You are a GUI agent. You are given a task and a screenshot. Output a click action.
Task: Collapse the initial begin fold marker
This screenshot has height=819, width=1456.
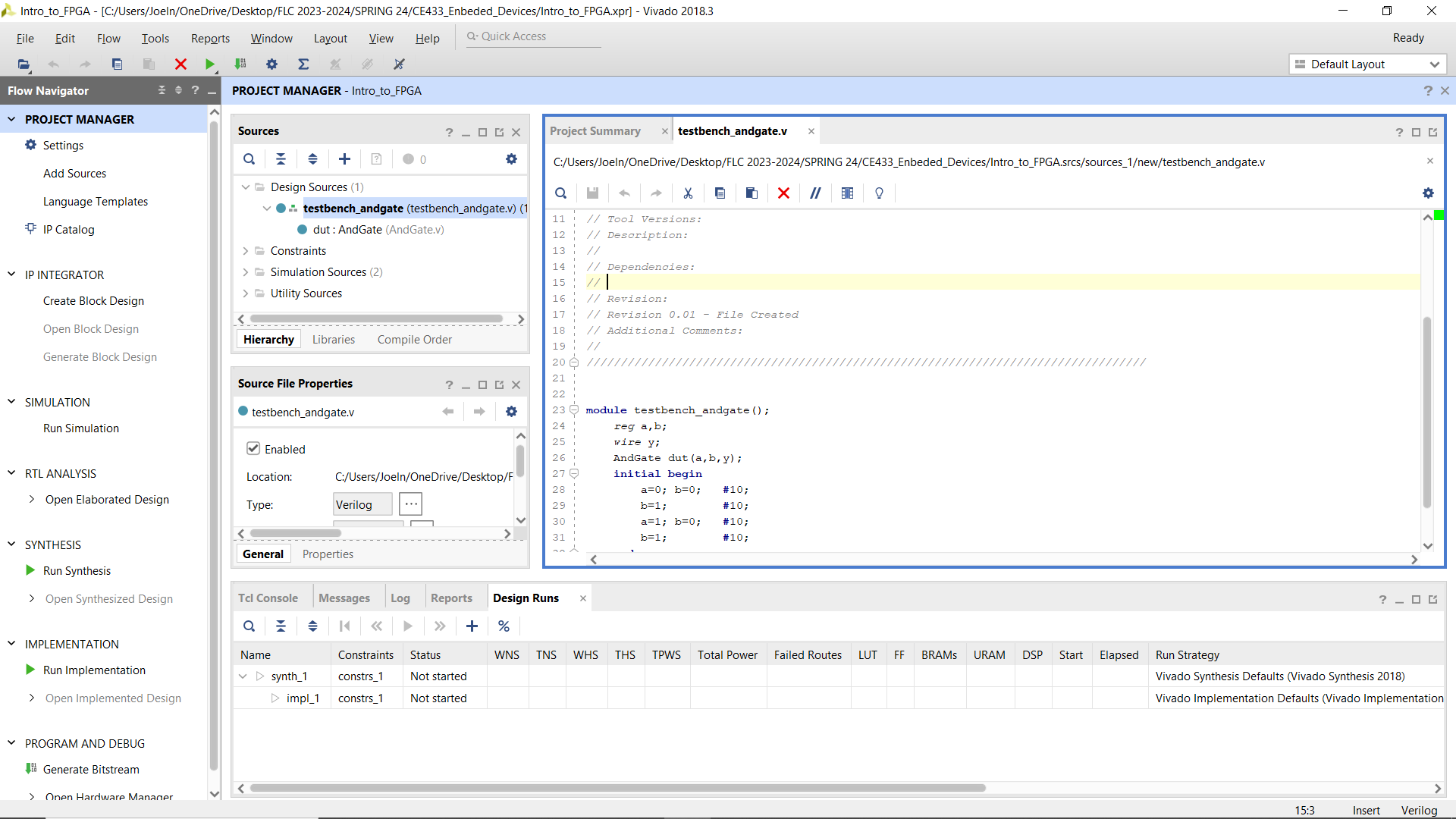pos(574,473)
